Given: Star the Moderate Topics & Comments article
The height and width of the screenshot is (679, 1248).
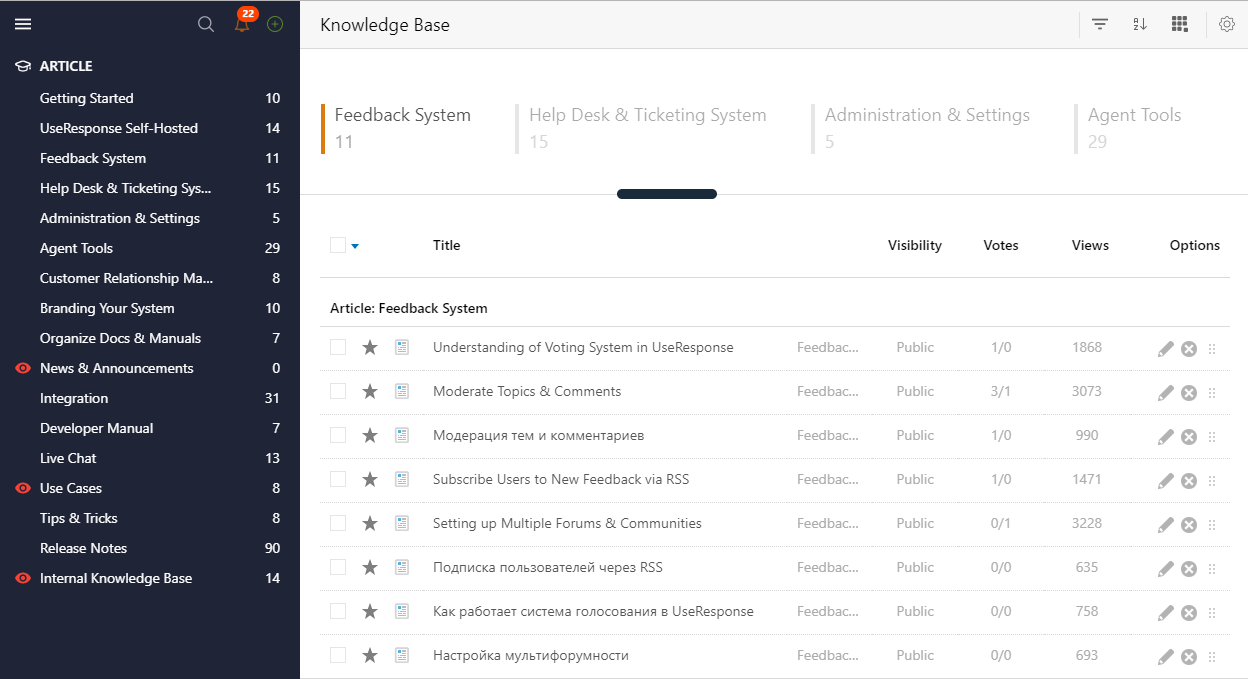Looking at the screenshot, I should [x=370, y=391].
